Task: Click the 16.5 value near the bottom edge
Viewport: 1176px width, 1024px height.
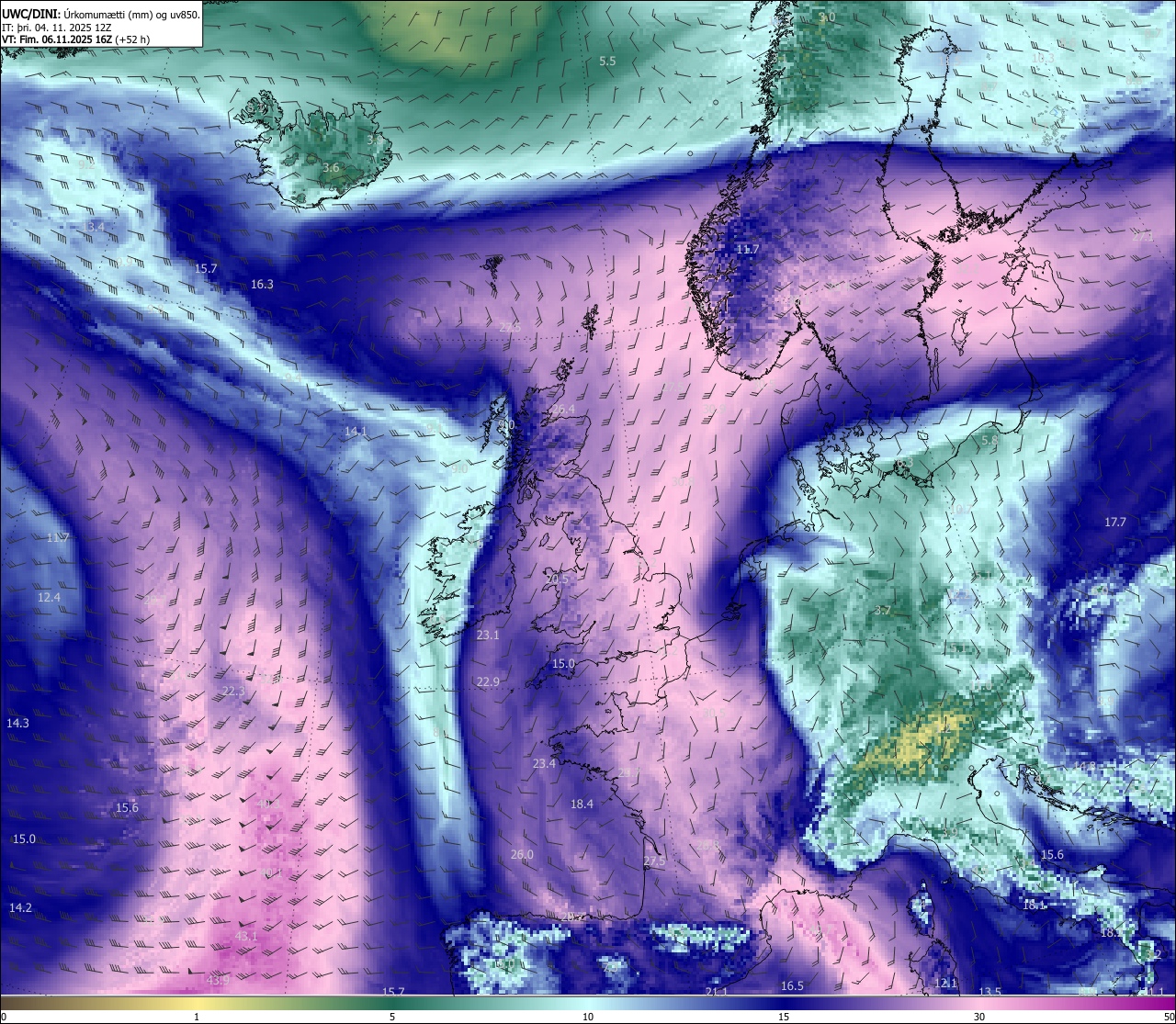Action: 792,985
